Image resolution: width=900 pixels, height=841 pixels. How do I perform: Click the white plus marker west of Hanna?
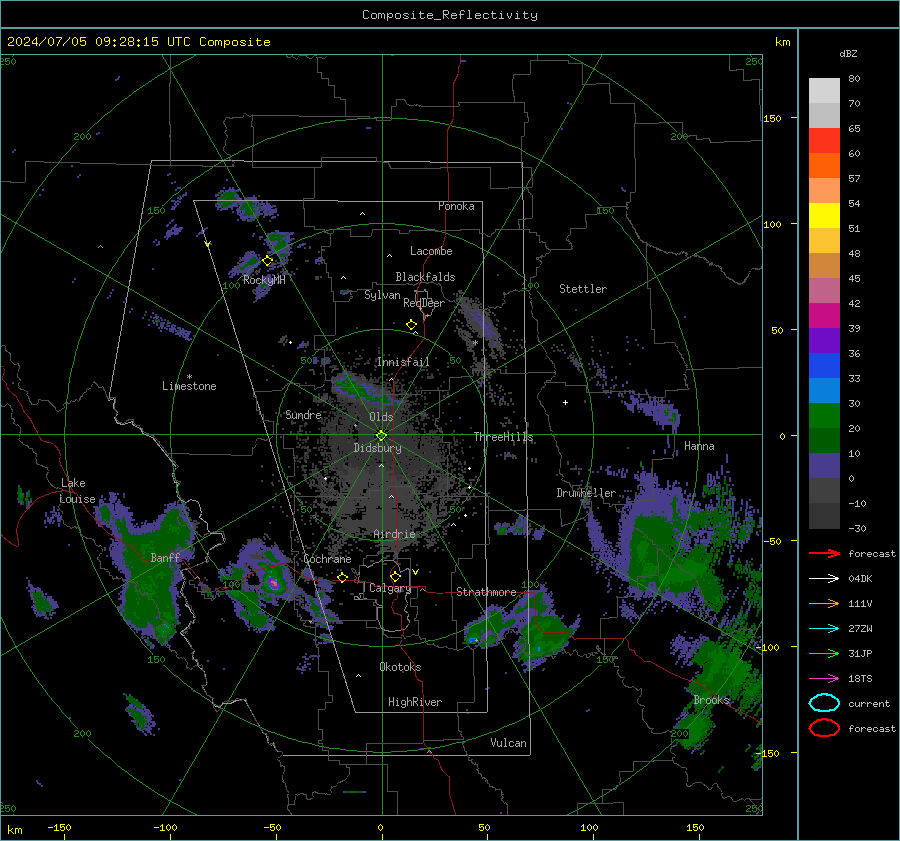pos(565,402)
